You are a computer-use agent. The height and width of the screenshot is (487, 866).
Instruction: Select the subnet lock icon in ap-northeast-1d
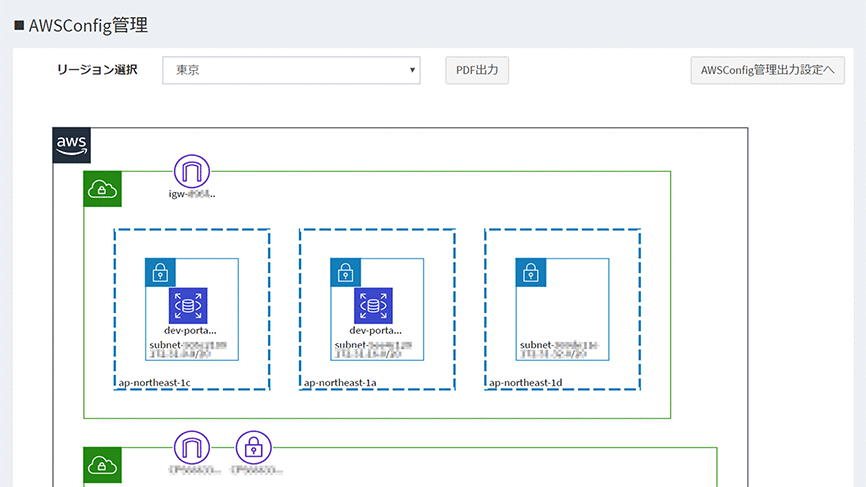click(x=530, y=272)
